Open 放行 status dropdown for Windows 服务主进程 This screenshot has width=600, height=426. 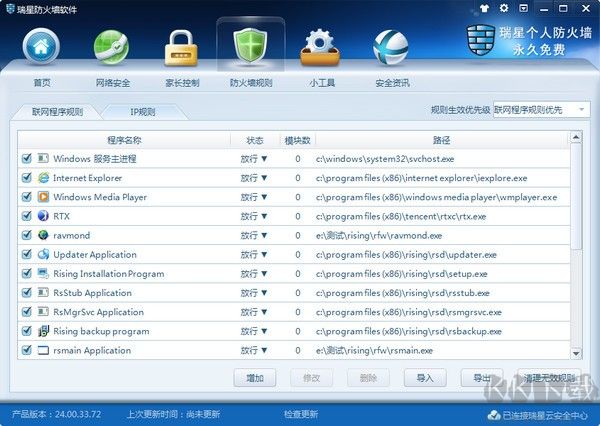[x=254, y=158]
